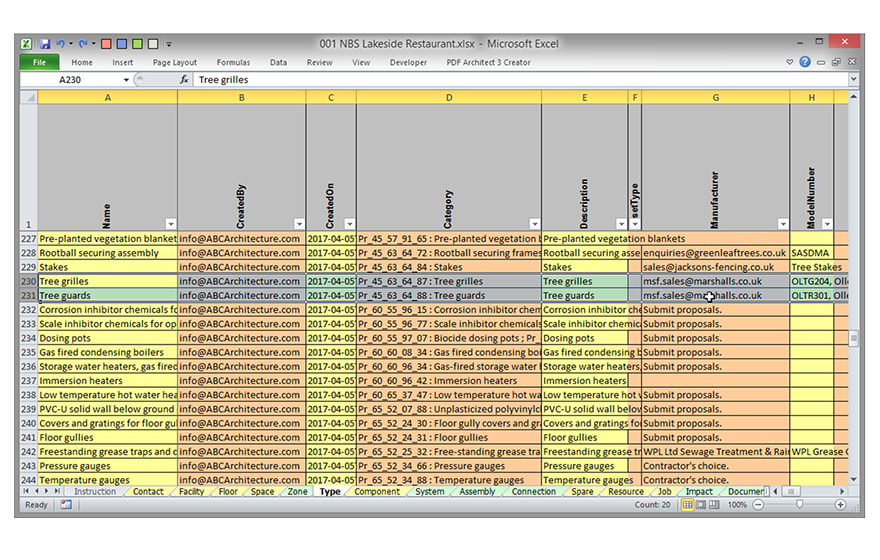
Task: Open the Review ribbon tab
Action: pos(319,62)
